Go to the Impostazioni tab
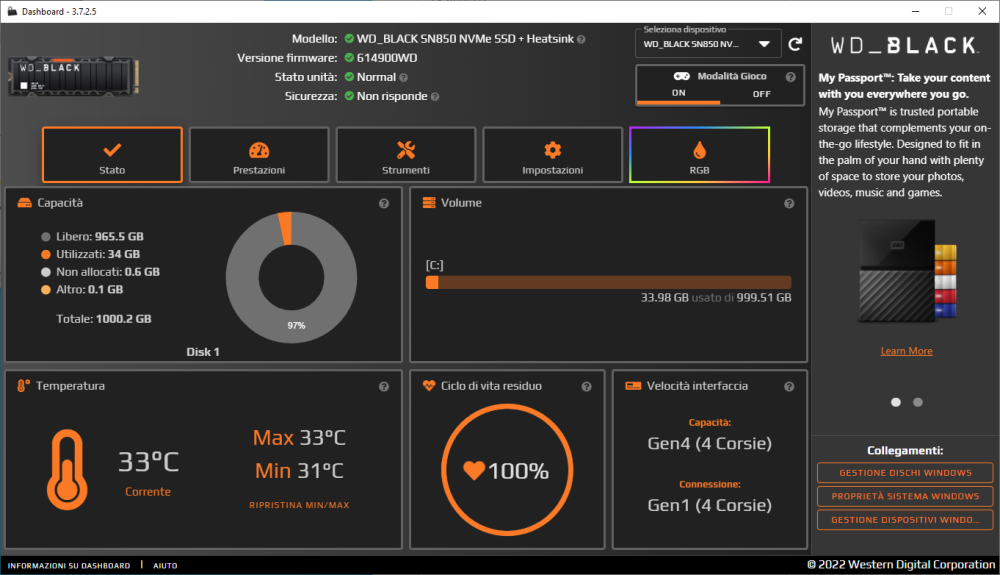Screen dimensions: 1000x575 click(552, 155)
